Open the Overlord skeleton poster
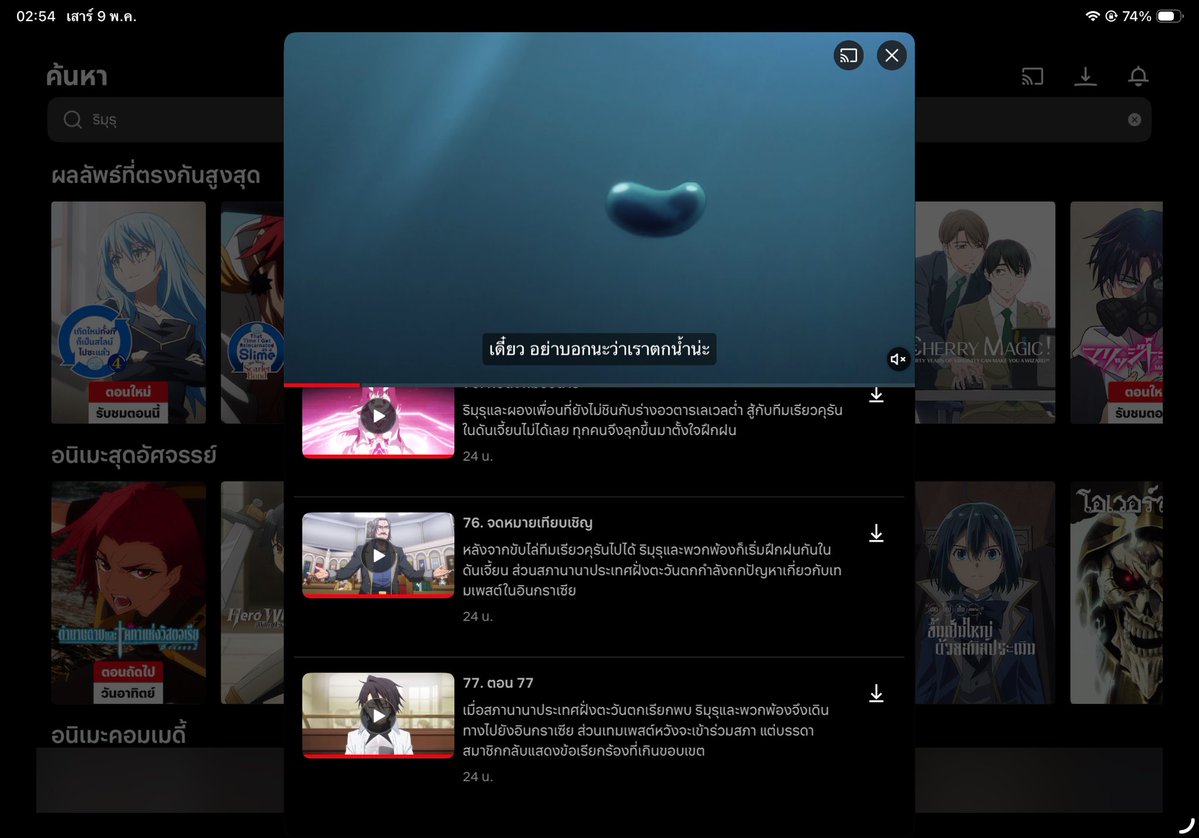The width and height of the screenshot is (1199, 838). (x=1116, y=593)
